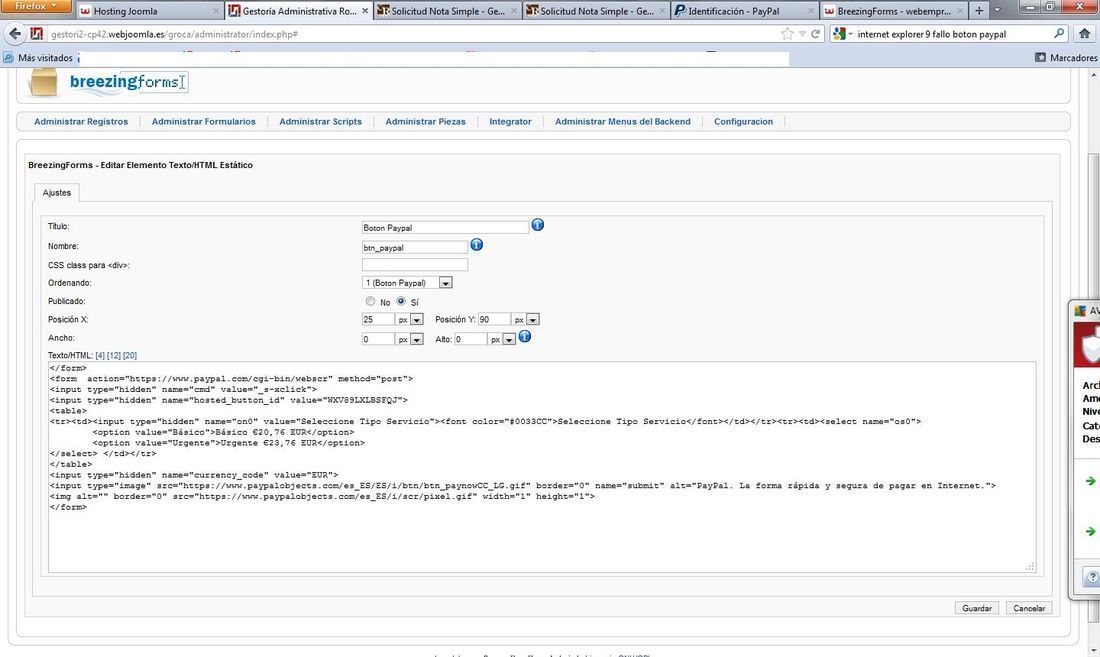Click the info icon next to Título field

(x=537, y=225)
